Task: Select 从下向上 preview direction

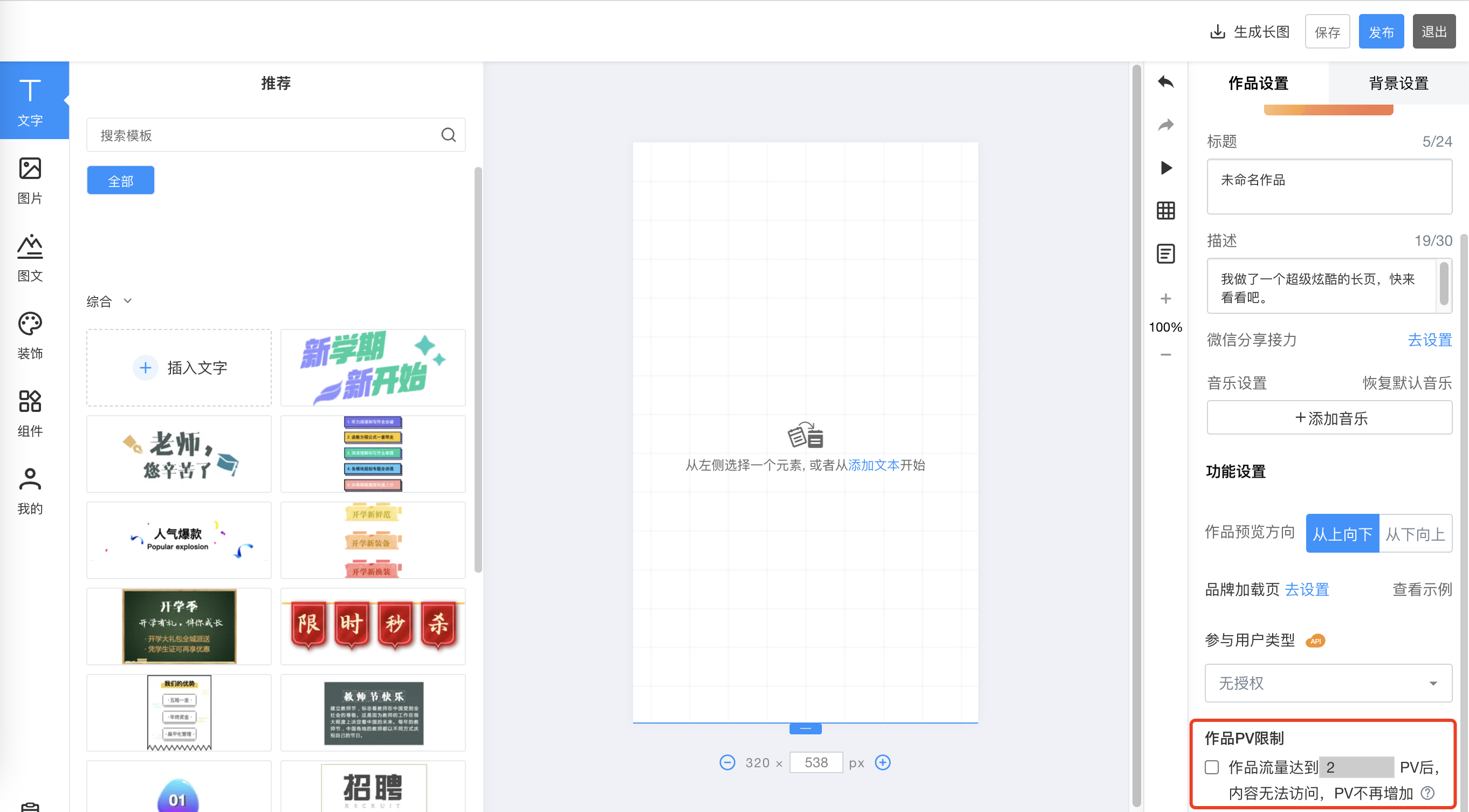Action: [x=1416, y=533]
